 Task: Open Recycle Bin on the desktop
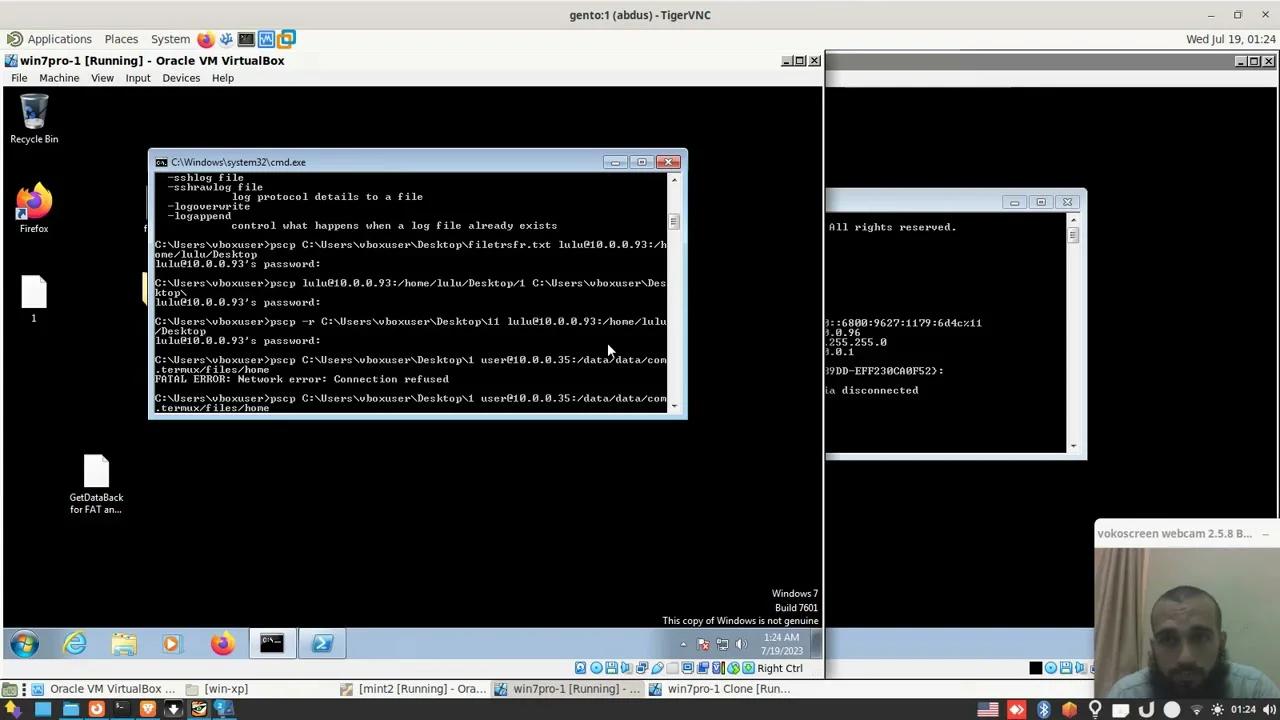point(34,118)
